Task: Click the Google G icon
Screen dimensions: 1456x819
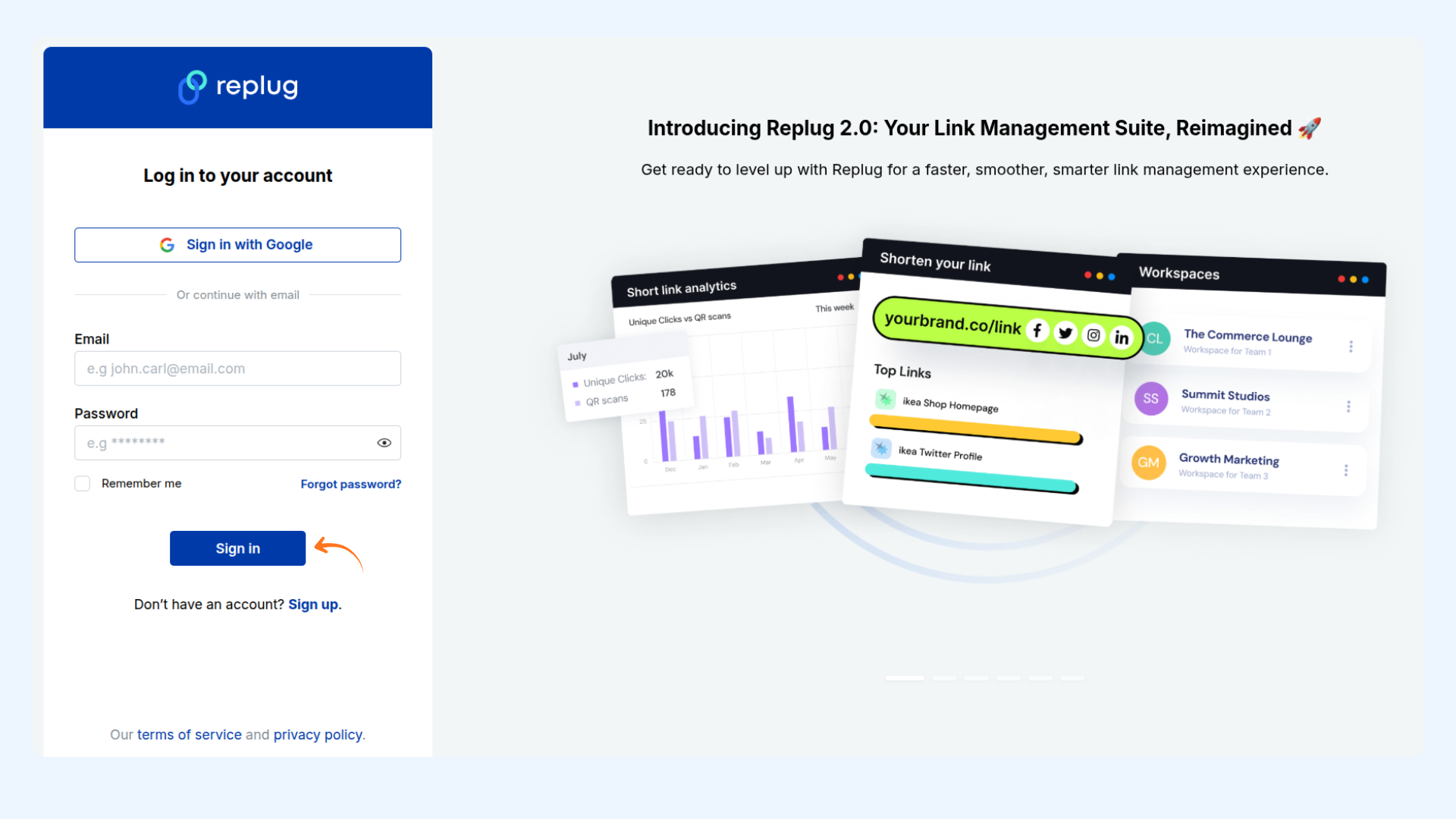Action: 167,245
